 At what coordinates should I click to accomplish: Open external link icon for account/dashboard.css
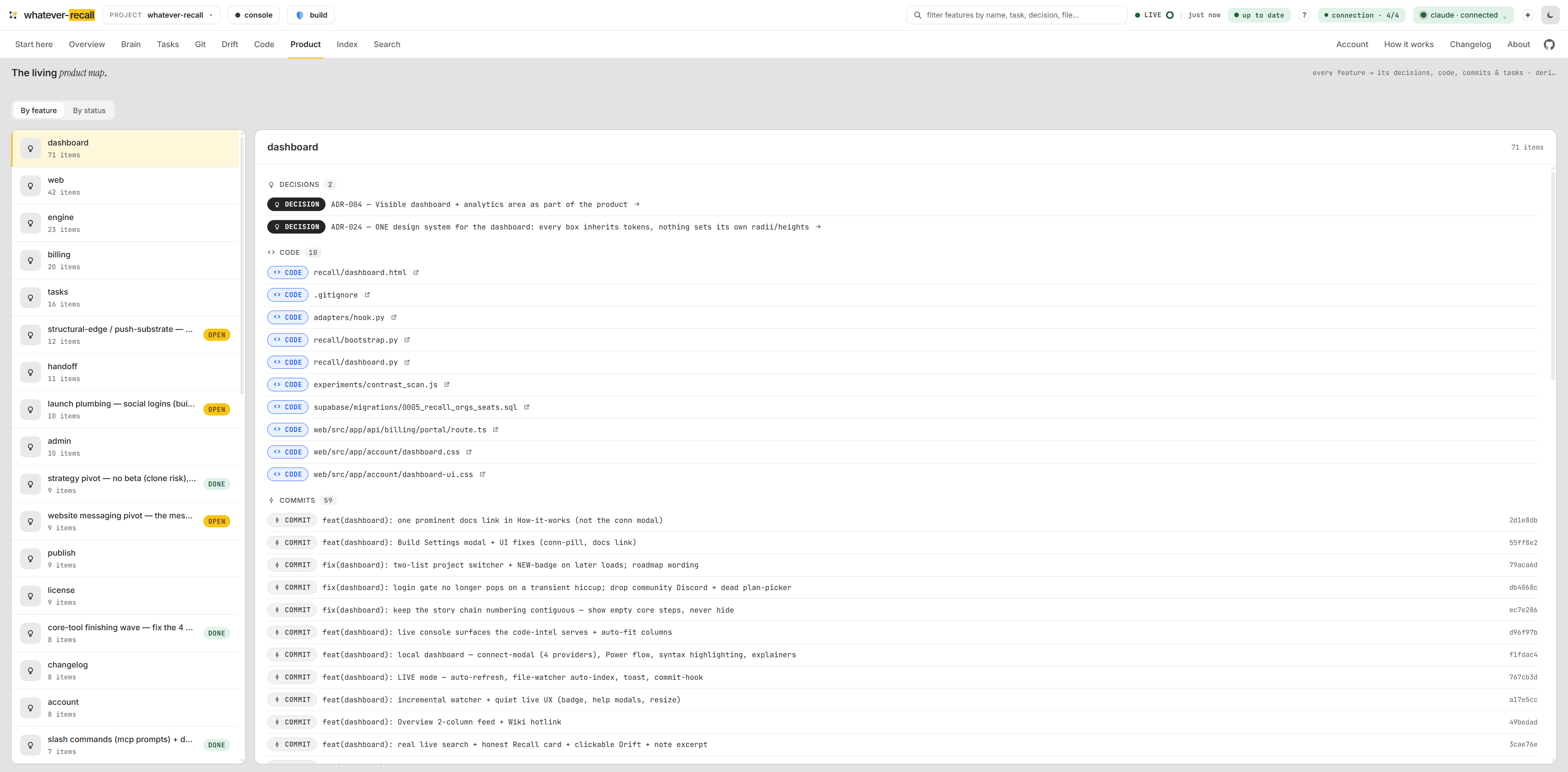click(469, 452)
